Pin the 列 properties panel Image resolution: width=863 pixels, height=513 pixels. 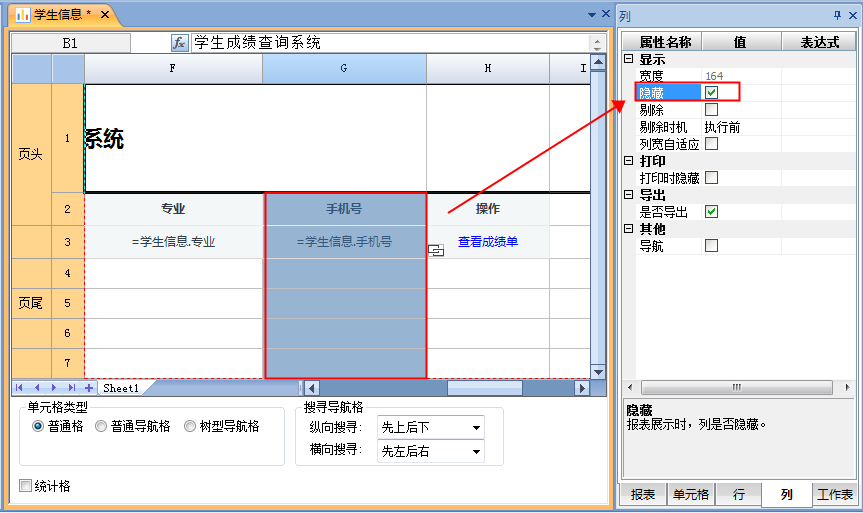(837, 15)
